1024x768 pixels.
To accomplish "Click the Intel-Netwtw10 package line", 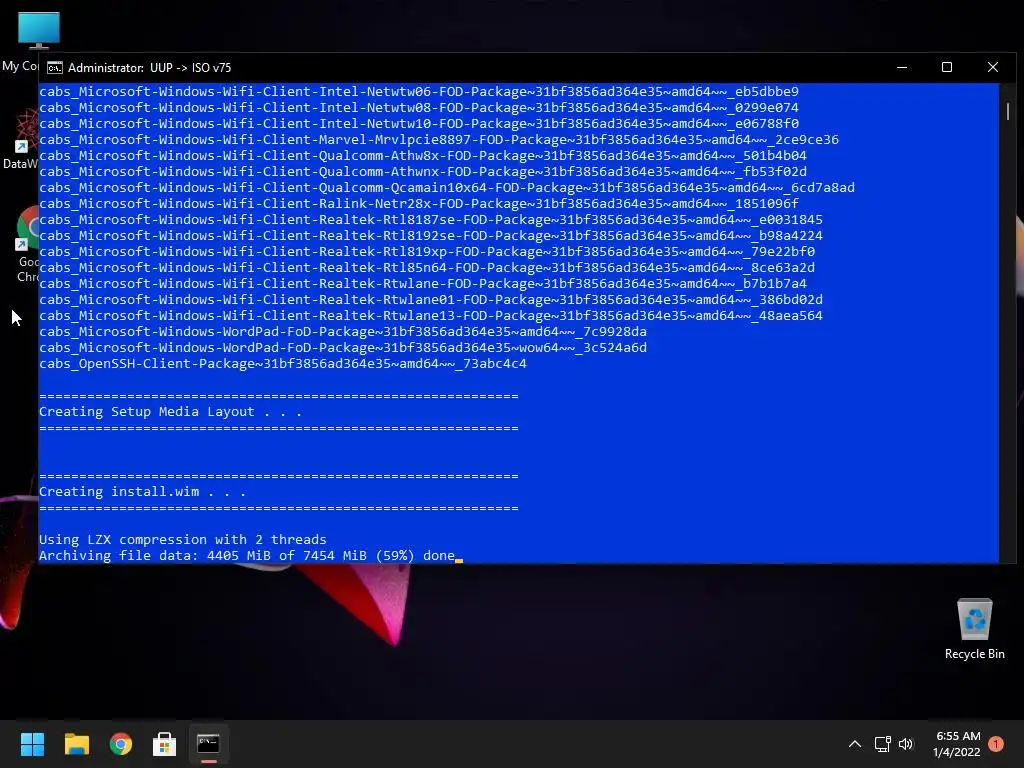I will (419, 124).
